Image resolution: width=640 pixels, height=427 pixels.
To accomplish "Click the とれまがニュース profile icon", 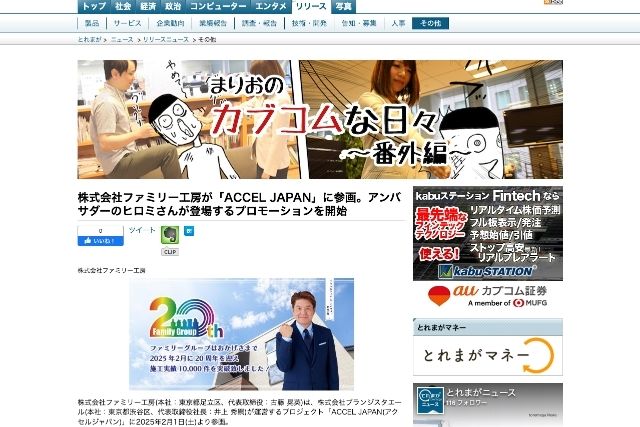I will (430, 397).
